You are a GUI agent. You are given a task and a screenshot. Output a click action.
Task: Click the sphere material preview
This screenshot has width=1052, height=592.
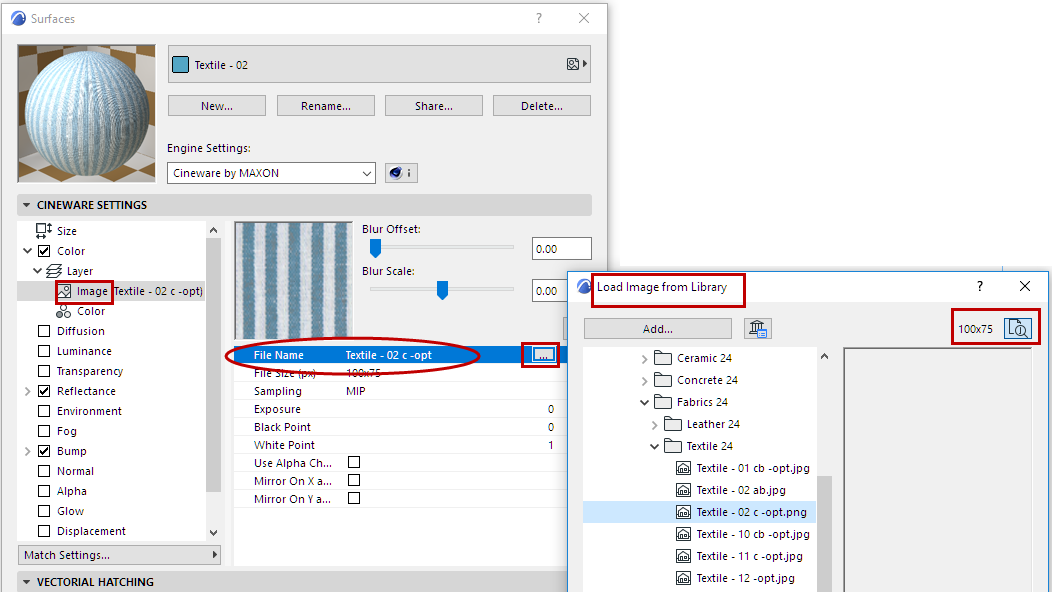tap(87, 113)
